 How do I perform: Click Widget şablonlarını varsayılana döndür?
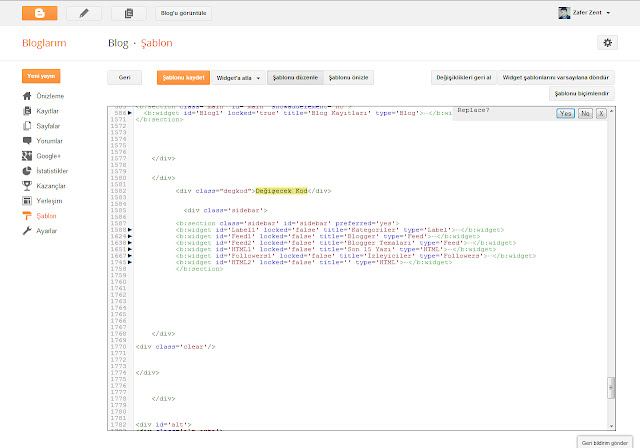click(556, 78)
